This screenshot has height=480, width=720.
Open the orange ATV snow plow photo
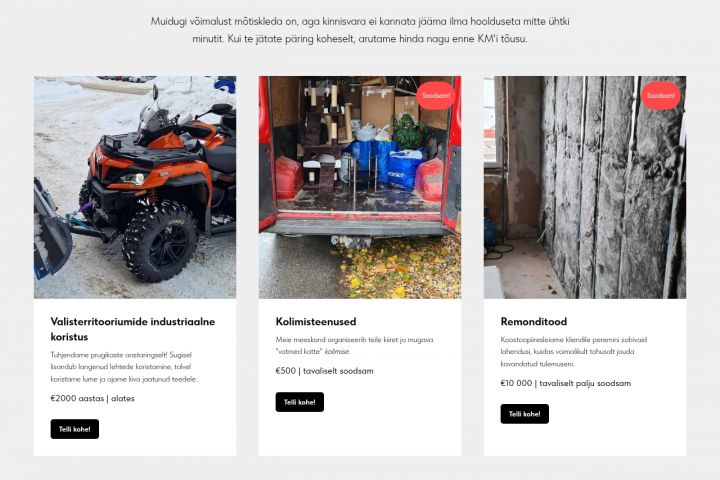(x=135, y=187)
